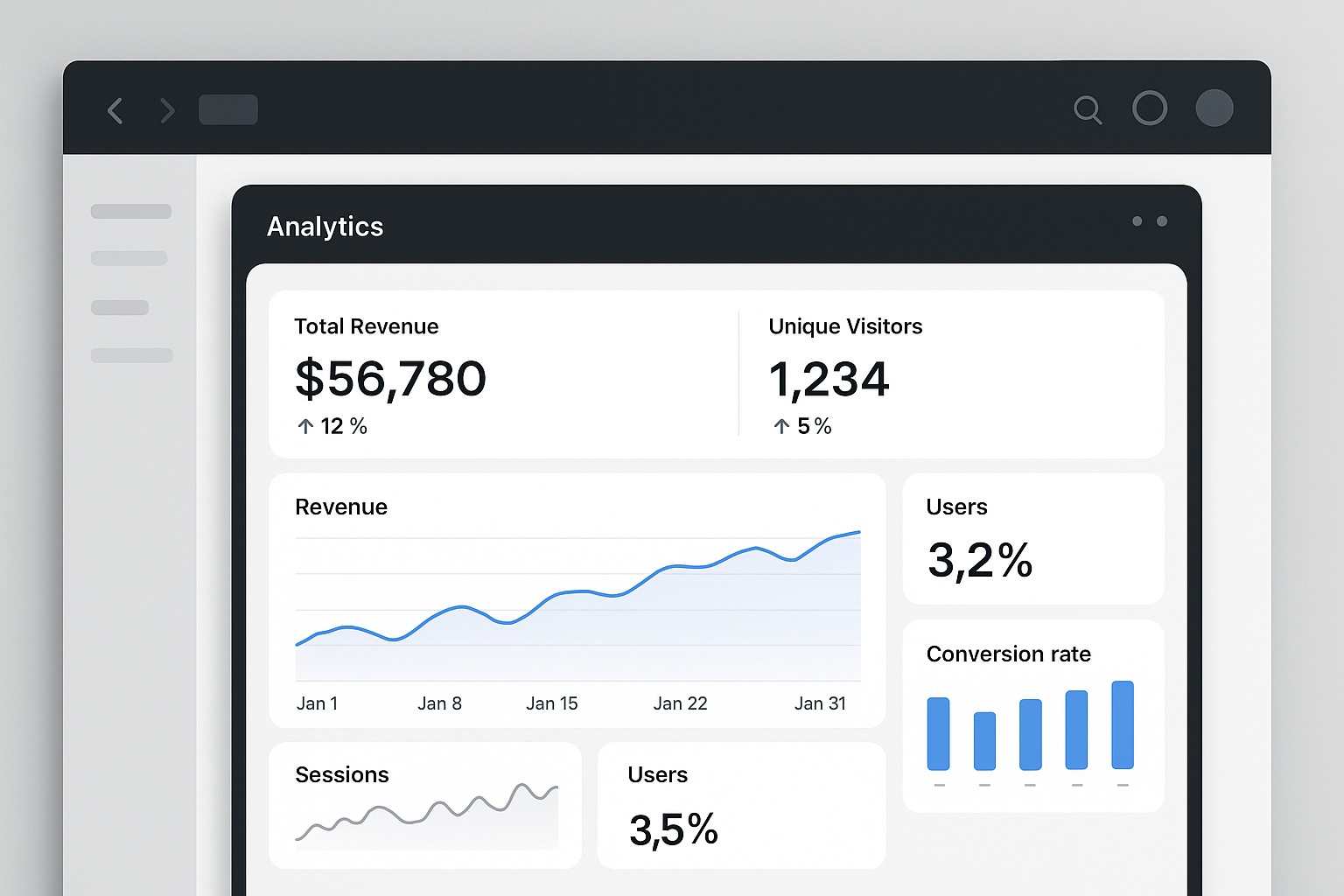Click the browser search icon
The height and width of the screenshot is (896, 1344).
(x=1088, y=110)
